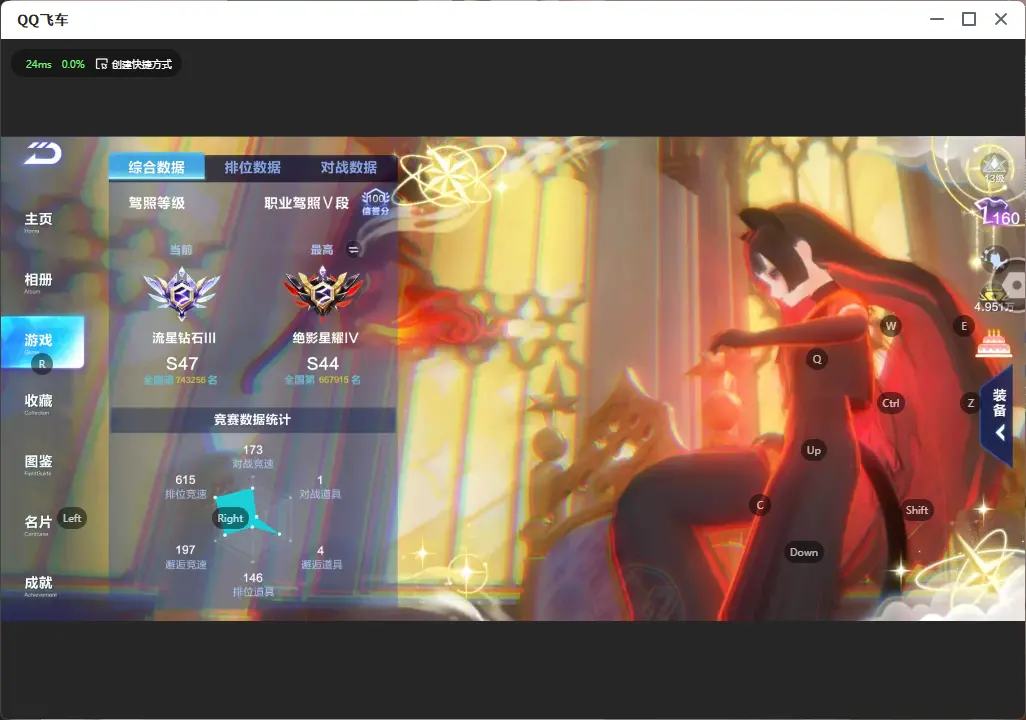Click the round pet icon below the shirt

point(994,260)
